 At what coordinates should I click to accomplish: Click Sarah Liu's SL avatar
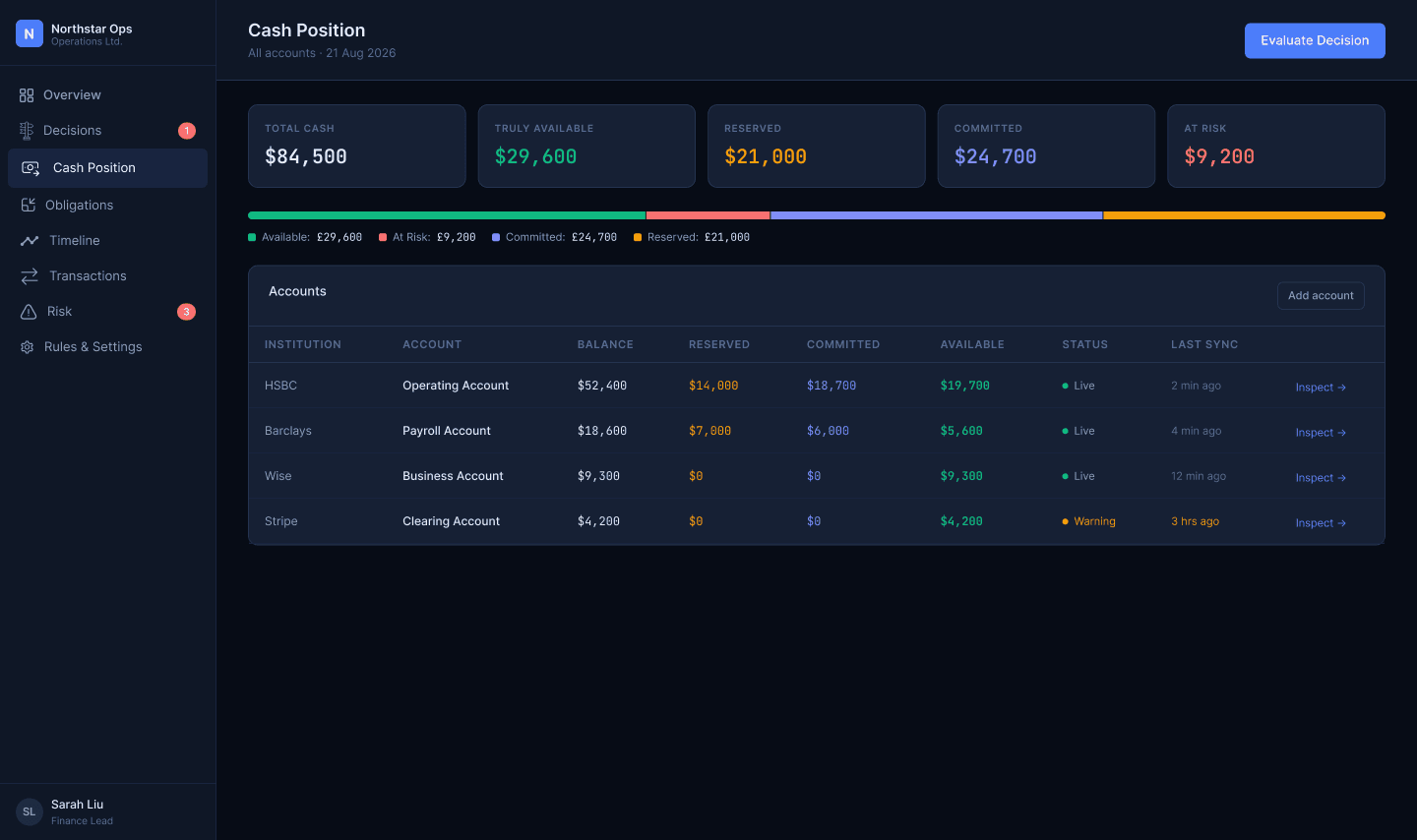pyautogui.click(x=30, y=811)
